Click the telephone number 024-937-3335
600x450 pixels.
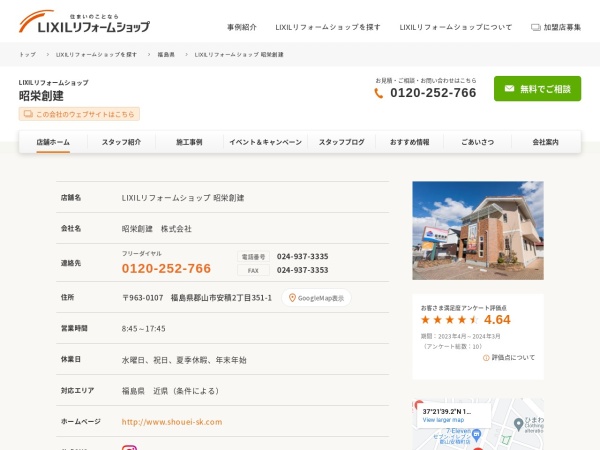[x=303, y=256]
